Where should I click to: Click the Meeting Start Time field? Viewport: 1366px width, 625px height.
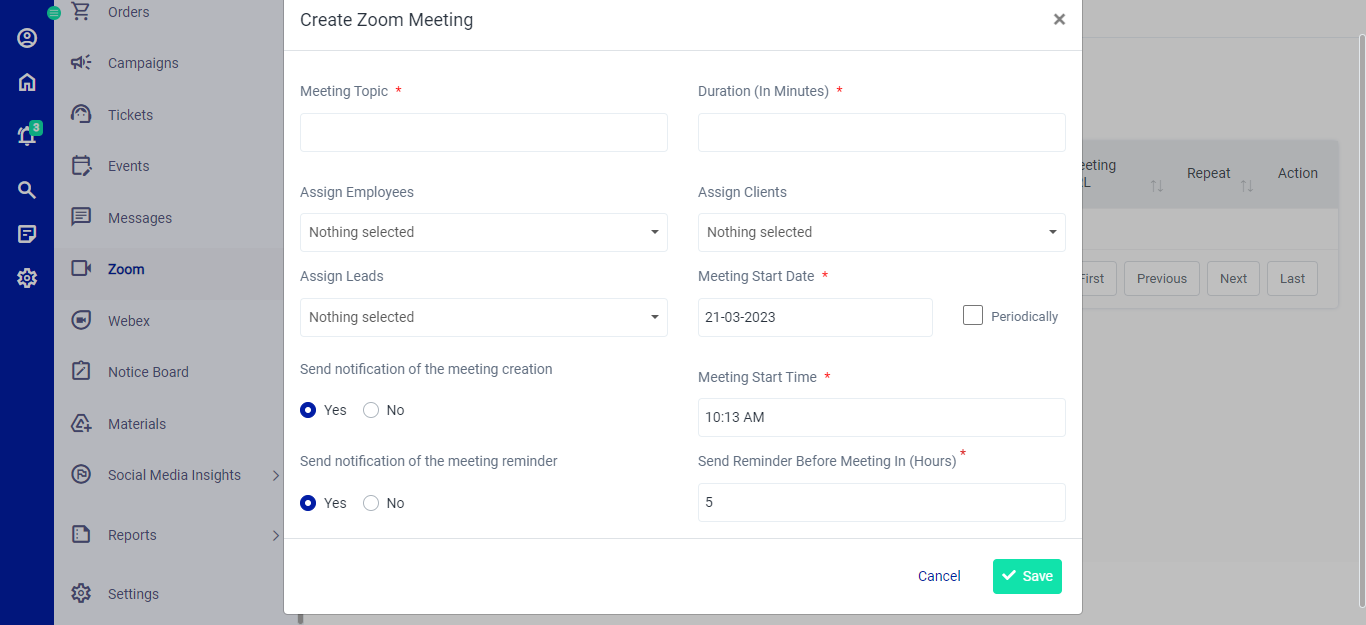pos(881,417)
